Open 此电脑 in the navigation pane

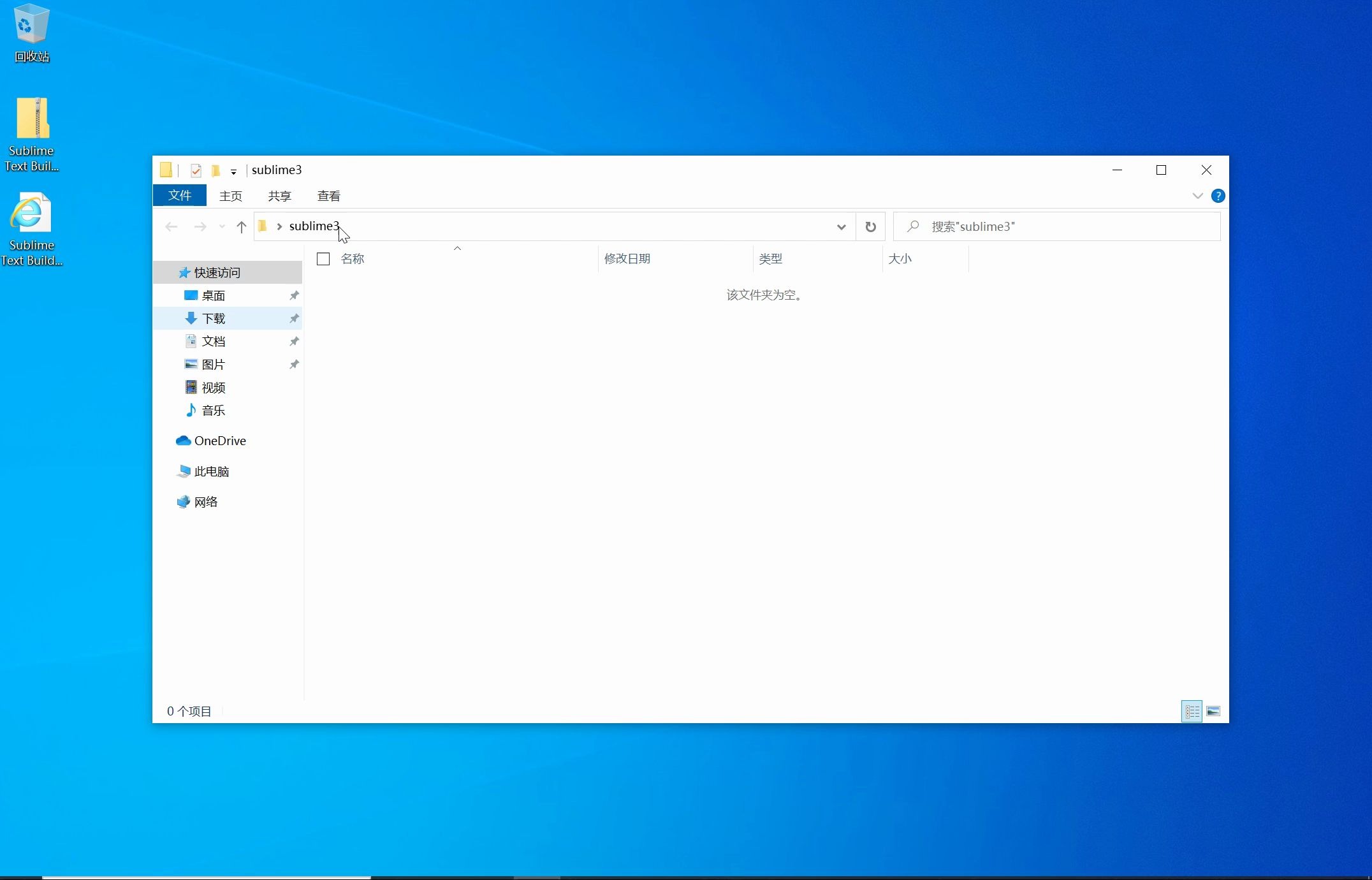[228, 471]
